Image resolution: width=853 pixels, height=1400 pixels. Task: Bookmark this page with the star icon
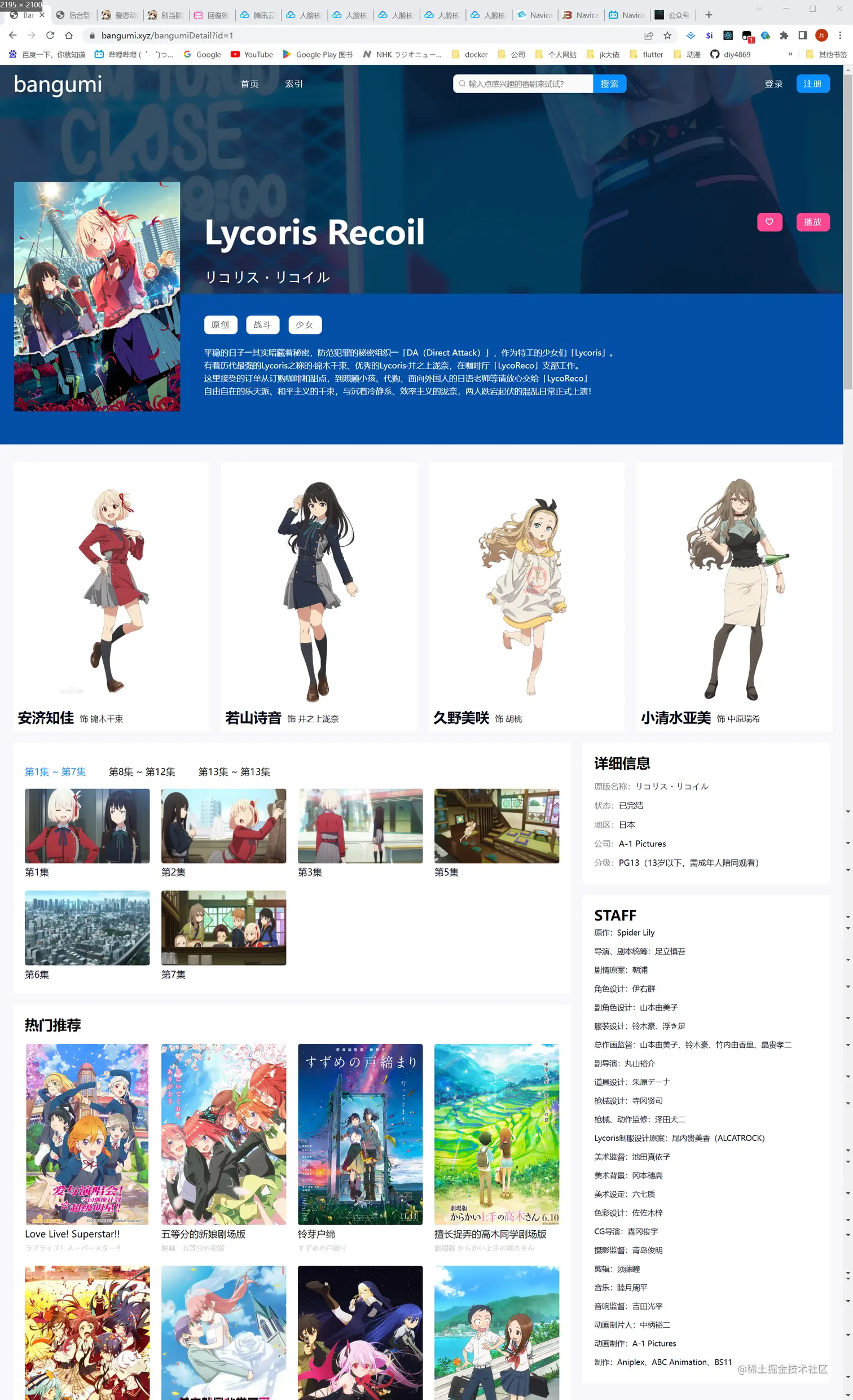point(667,35)
